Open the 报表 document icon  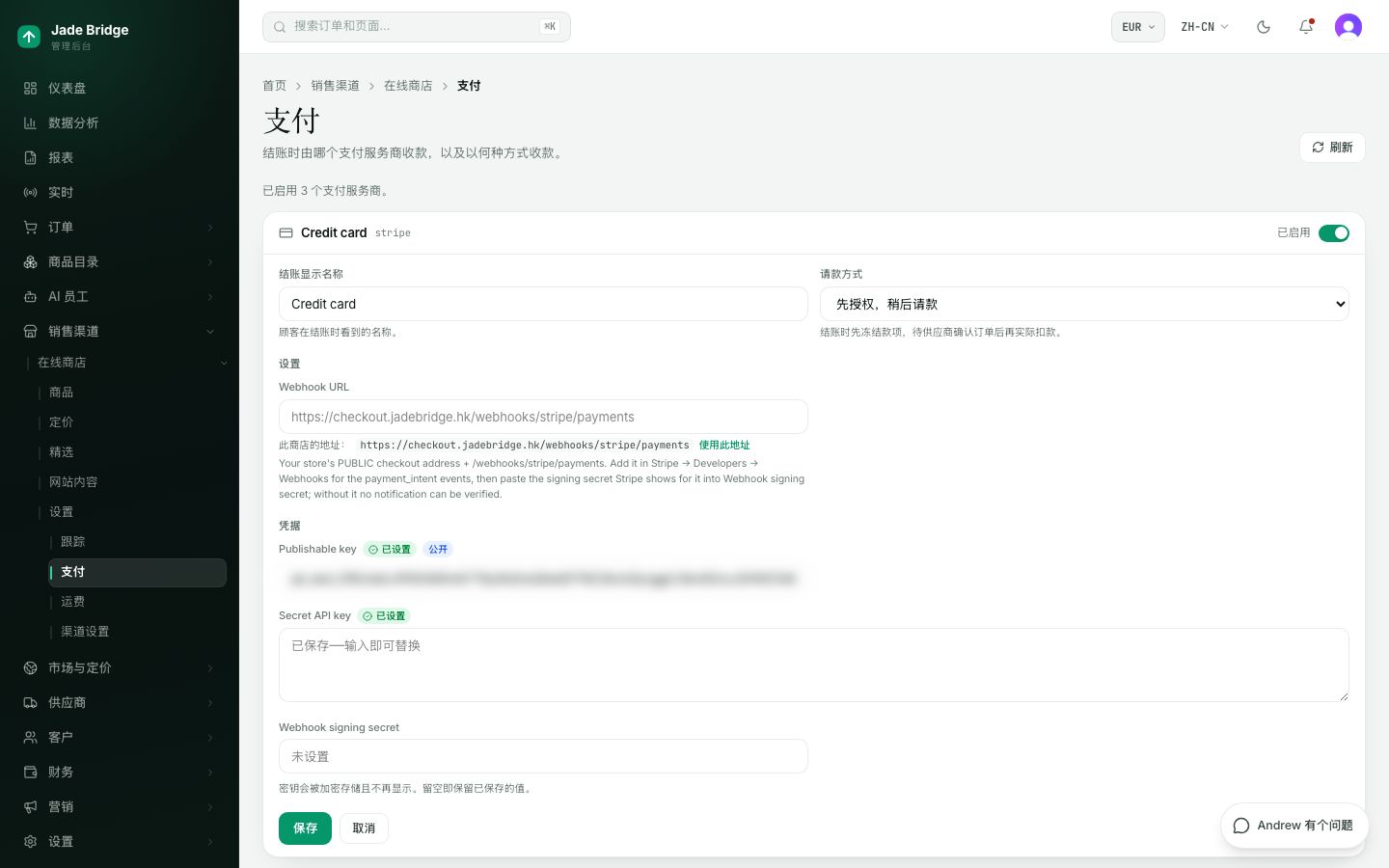tap(30, 157)
